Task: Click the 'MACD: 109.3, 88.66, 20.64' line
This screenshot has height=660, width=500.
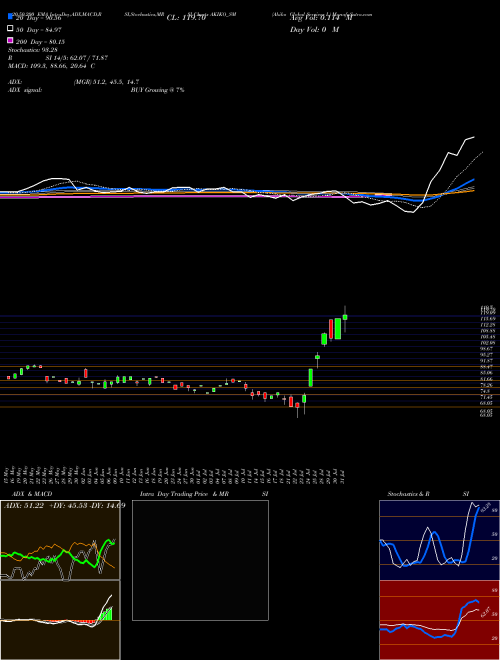Action: pos(49,66)
